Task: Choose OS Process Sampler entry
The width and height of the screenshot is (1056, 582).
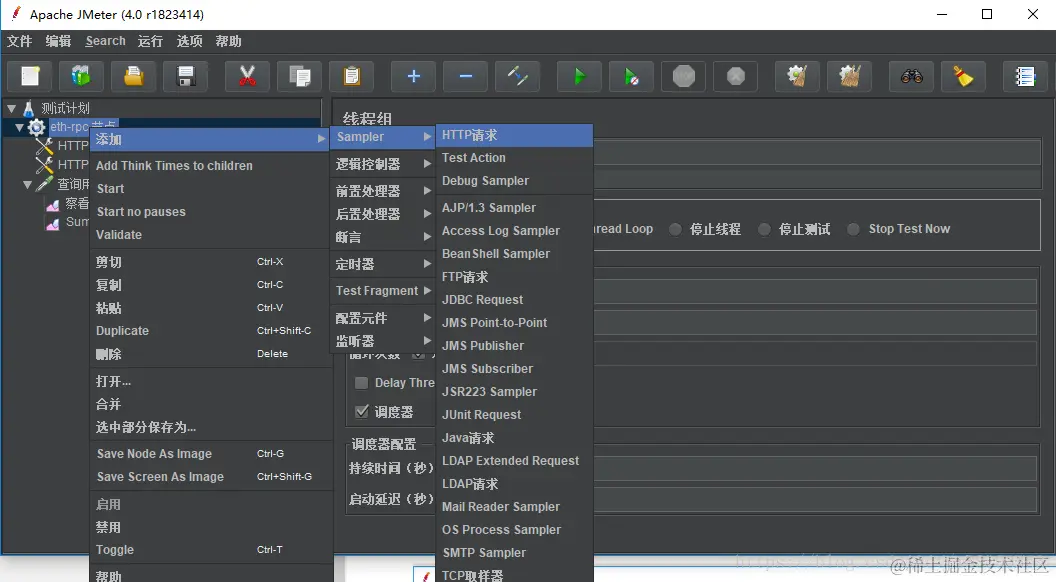Action: point(515,529)
